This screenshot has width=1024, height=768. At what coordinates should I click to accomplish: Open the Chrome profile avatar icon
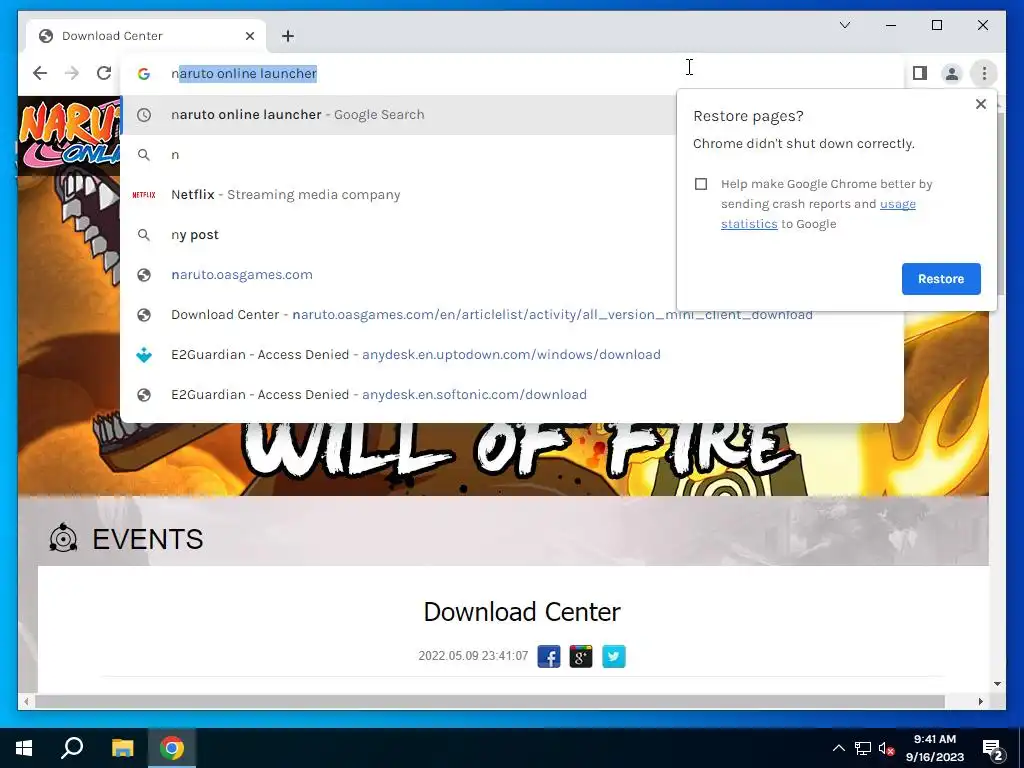[952, 73]
